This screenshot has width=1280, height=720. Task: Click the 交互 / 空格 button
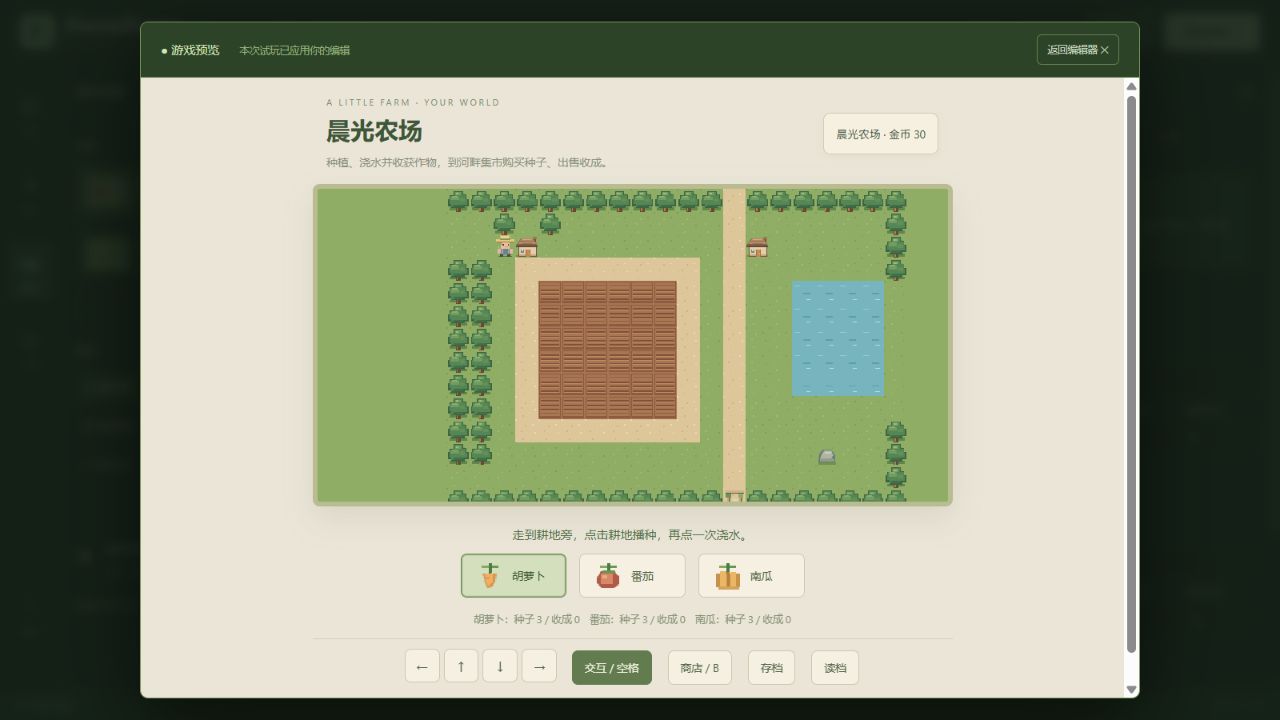[x=612, y=668]
